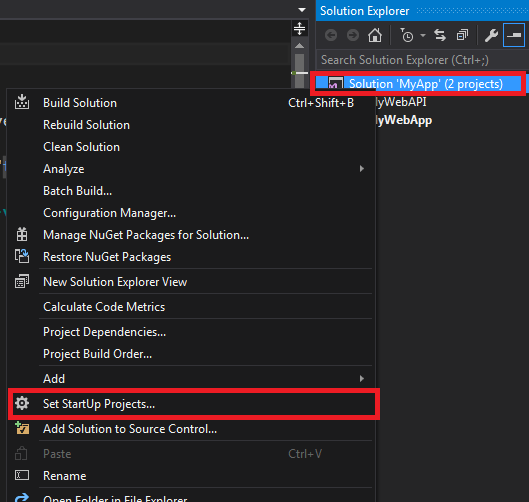529x502 pixels.
Task: Click the editor scrollbar up arrow
Action: (299, 46)
